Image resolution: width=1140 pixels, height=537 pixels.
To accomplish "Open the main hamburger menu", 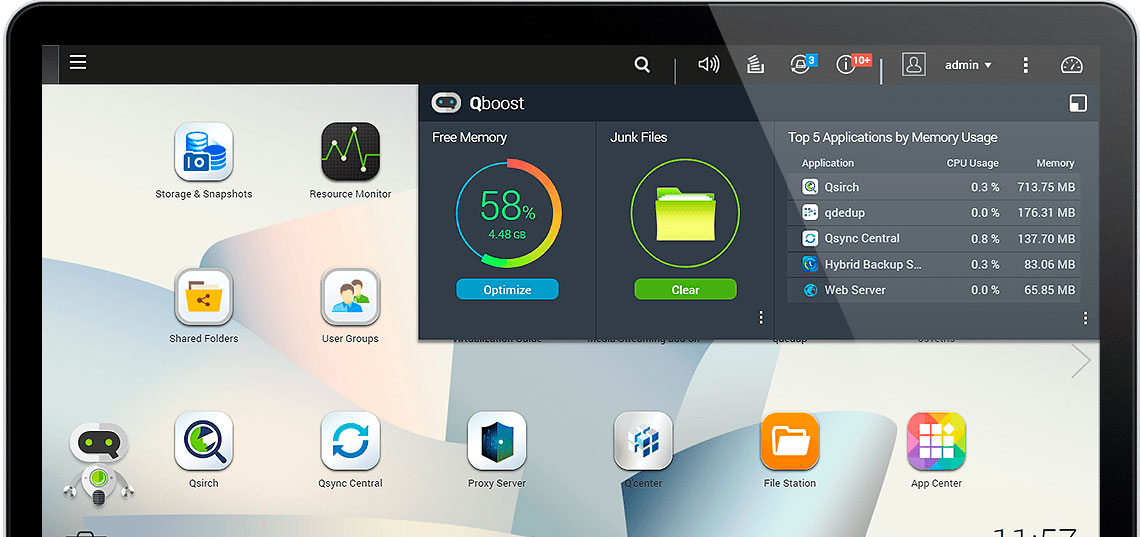I will (78, 63).
